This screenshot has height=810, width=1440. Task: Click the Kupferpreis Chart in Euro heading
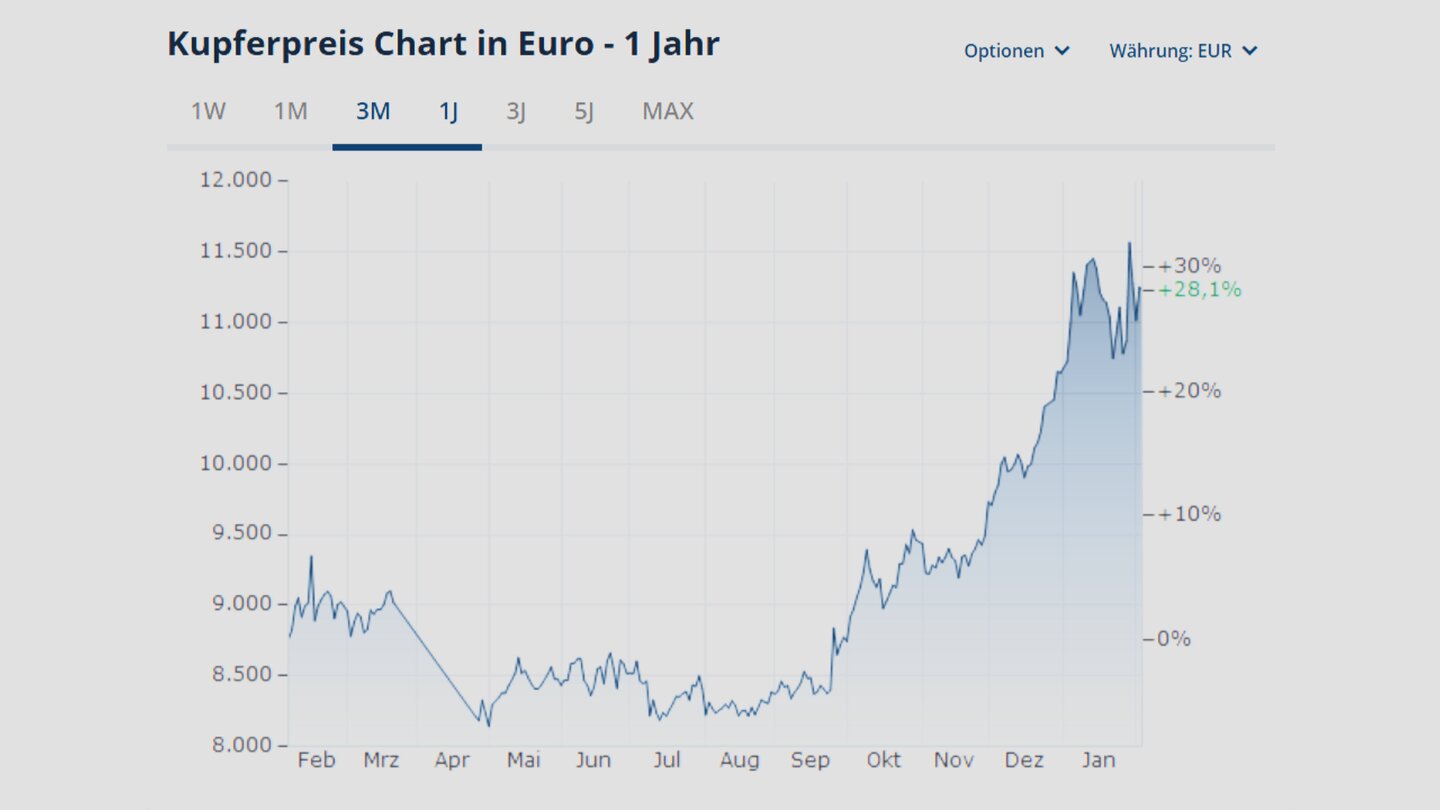click(443, 44)
